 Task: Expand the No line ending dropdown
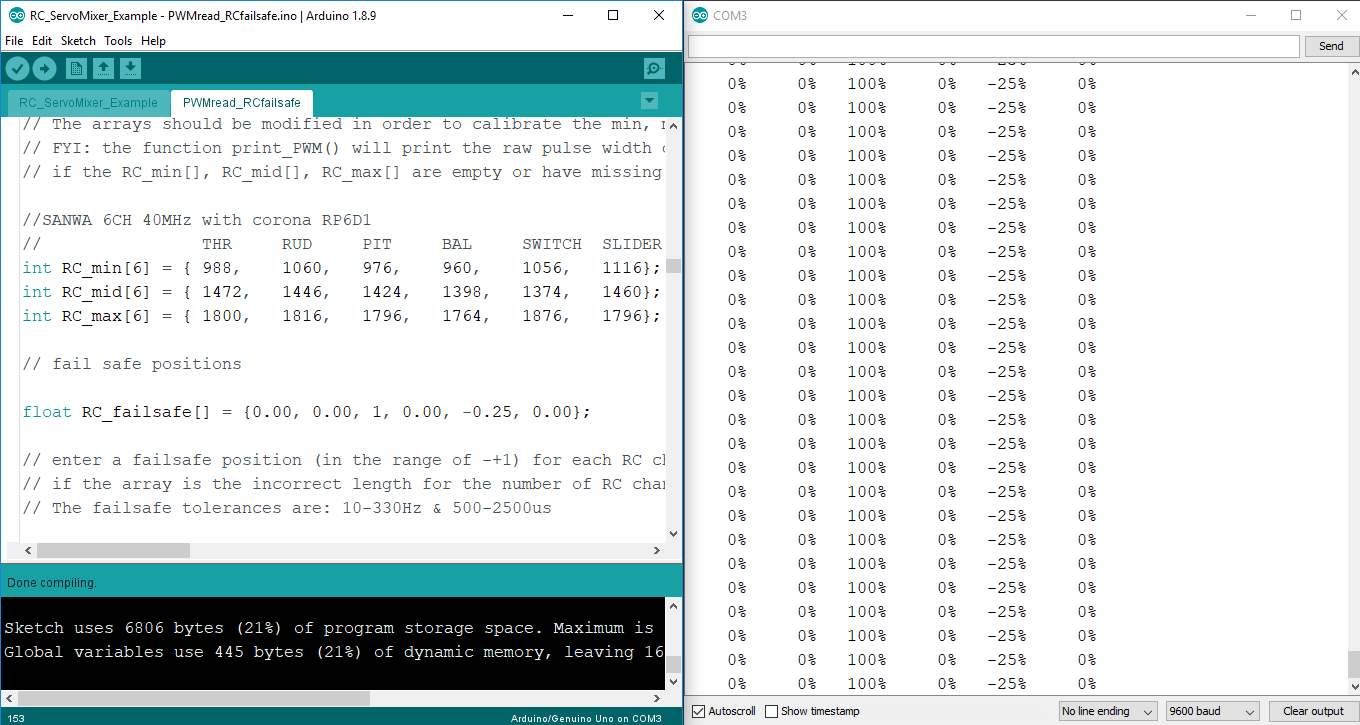point(1108,711)
